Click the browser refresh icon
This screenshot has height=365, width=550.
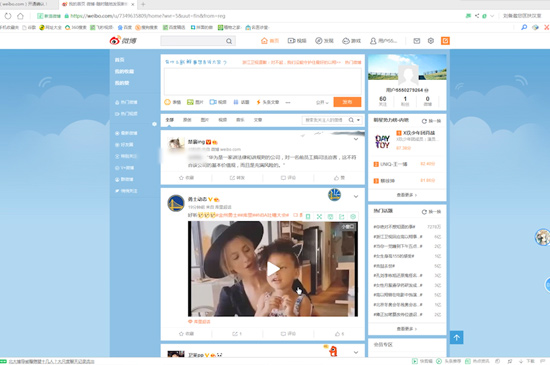coord(8,16)
